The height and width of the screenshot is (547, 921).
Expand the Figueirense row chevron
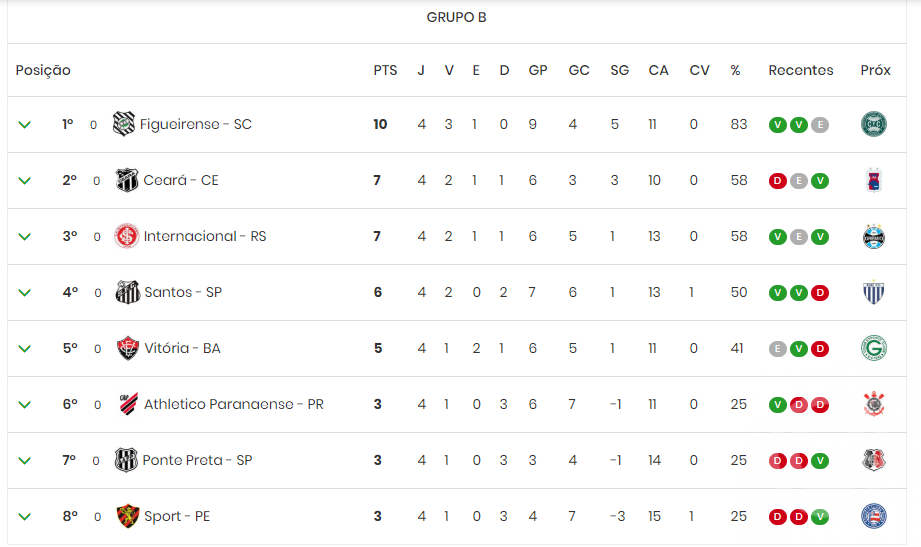pyautogui.click(x=25, y=125)
